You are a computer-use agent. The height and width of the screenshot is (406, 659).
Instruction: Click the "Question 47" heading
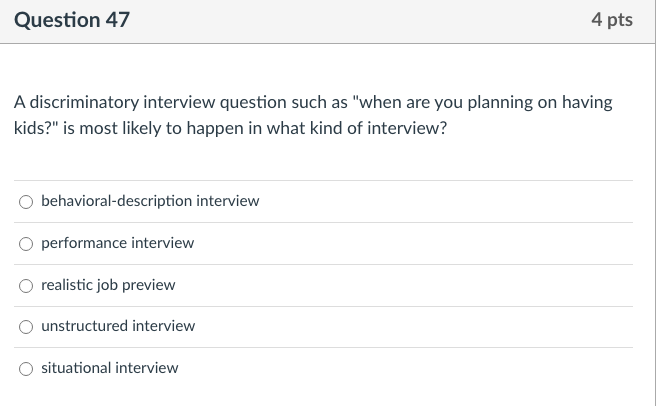coord(71,20)
